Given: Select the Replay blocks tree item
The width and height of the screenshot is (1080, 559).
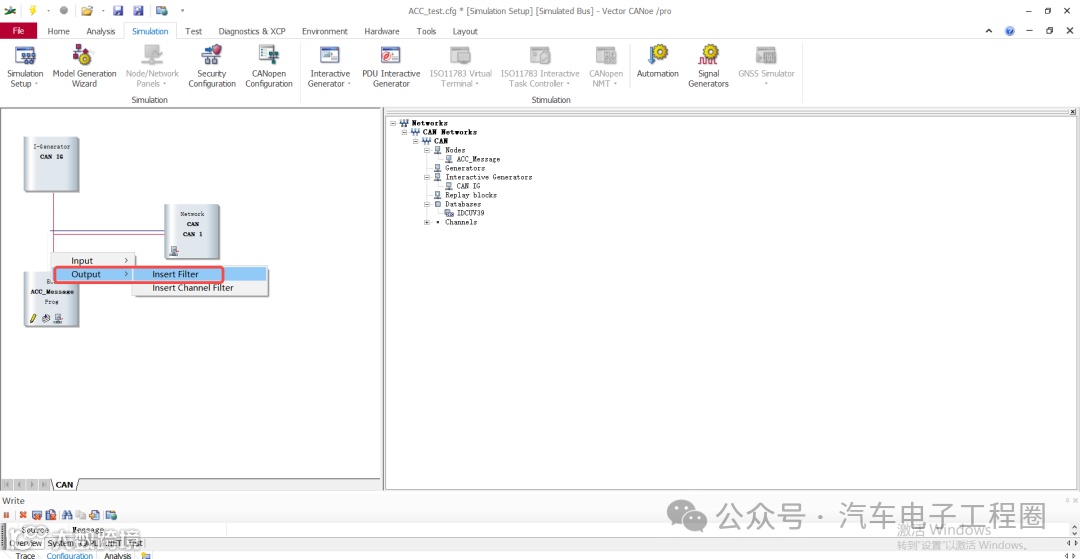Looking at the screenshot, I should 470,195.
